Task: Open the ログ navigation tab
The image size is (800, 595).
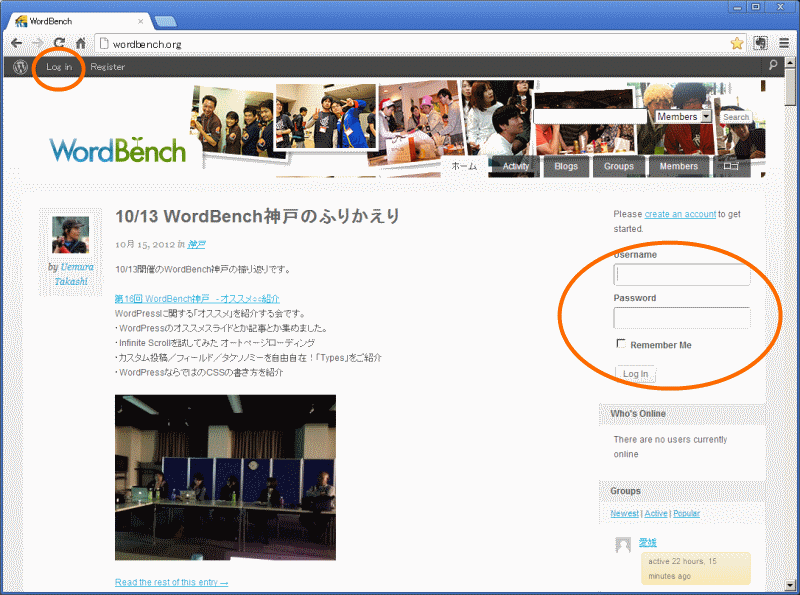Action: pyautogui.click(x=732, y=166)
